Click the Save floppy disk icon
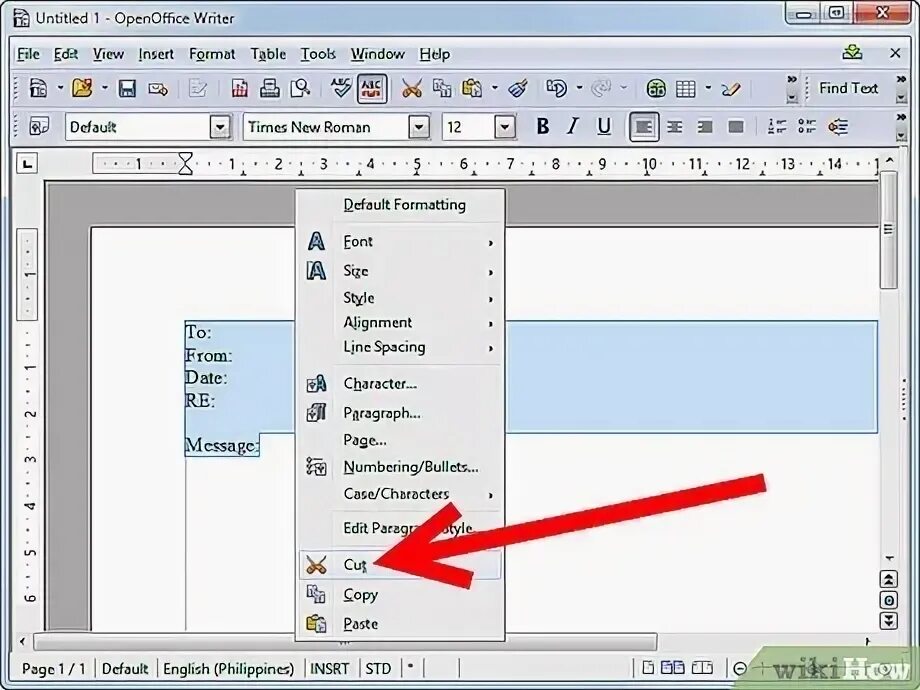The width and height of the screenshot is (920, 690). coord(127,89)
